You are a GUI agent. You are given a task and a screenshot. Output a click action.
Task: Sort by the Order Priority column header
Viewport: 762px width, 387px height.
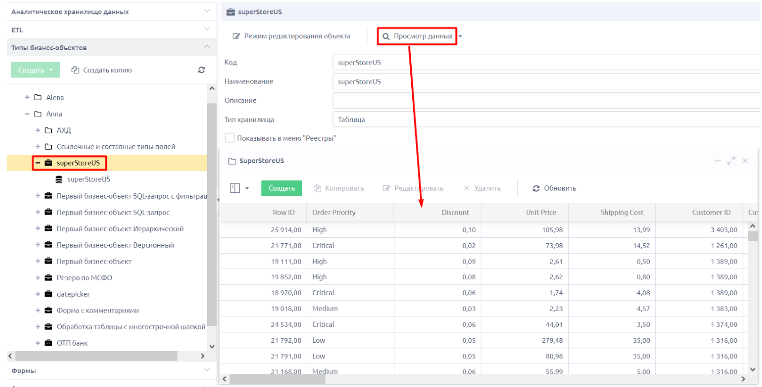coord(350,212)
